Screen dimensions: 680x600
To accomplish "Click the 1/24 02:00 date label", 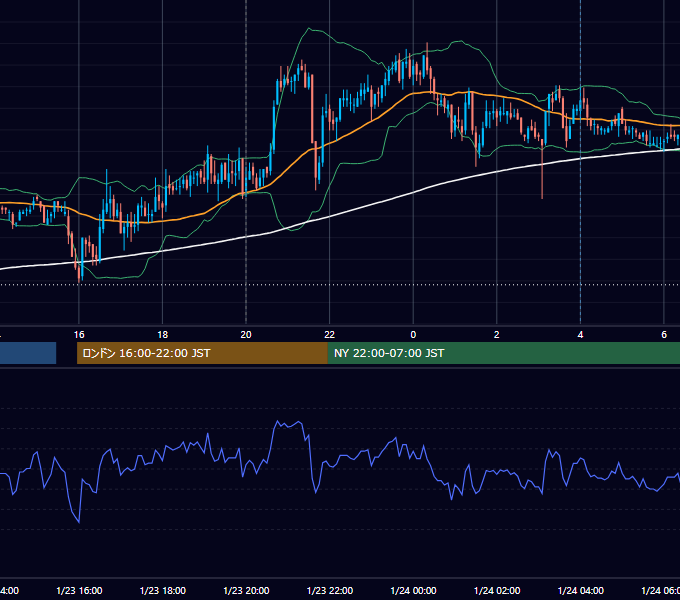I will (x=497, y=590).
